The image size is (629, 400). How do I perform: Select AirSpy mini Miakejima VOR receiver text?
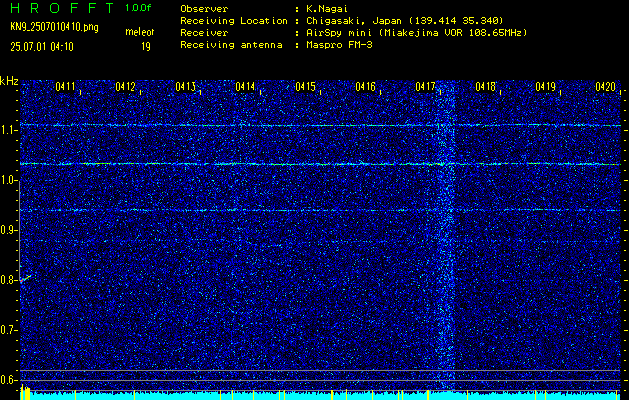[x=416, y=32]
